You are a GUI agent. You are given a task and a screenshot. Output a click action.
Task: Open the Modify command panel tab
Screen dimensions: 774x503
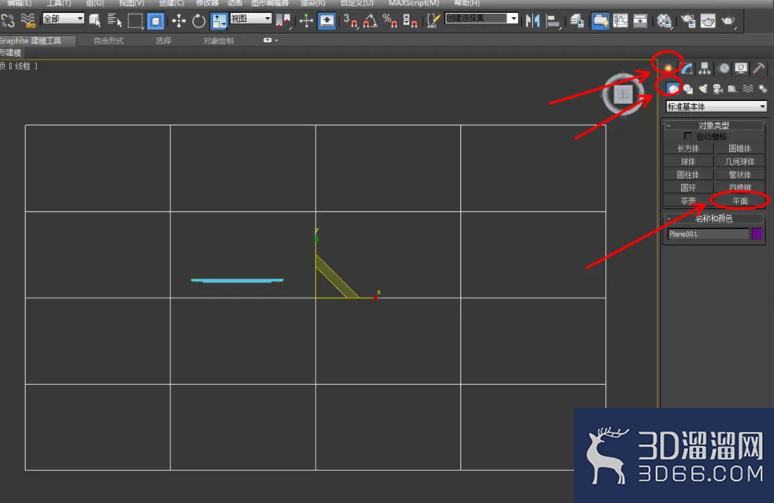click(687, 68)
